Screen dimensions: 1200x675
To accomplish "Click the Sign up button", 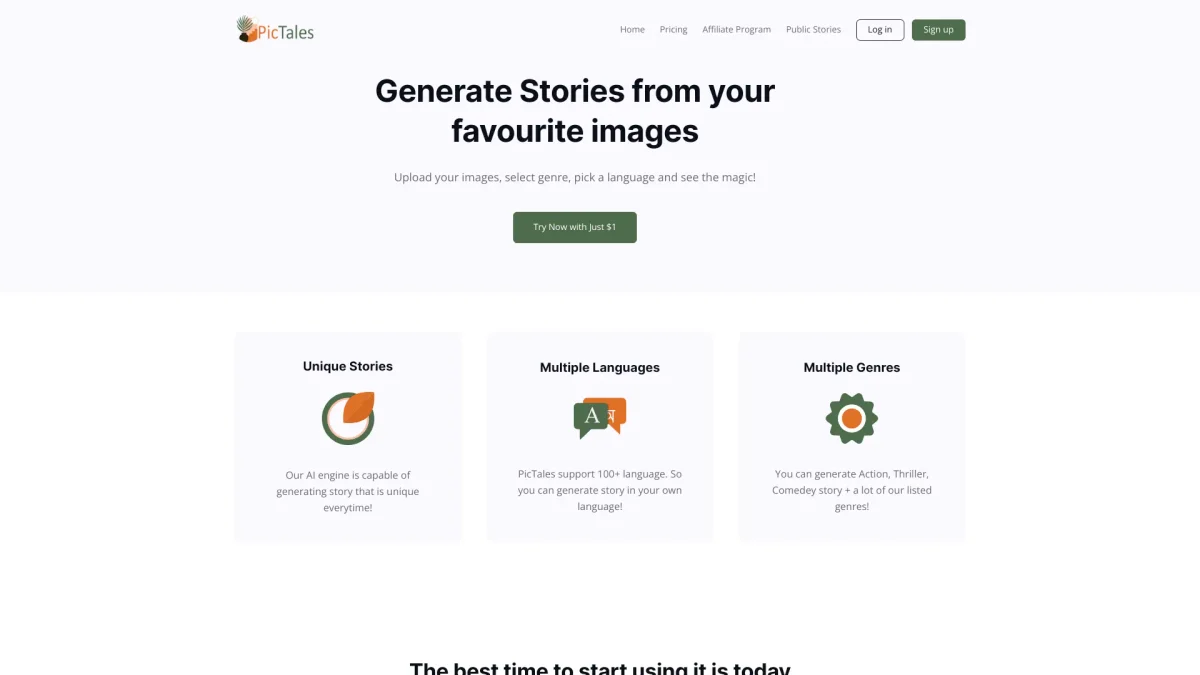I will [x=938, y=30].
